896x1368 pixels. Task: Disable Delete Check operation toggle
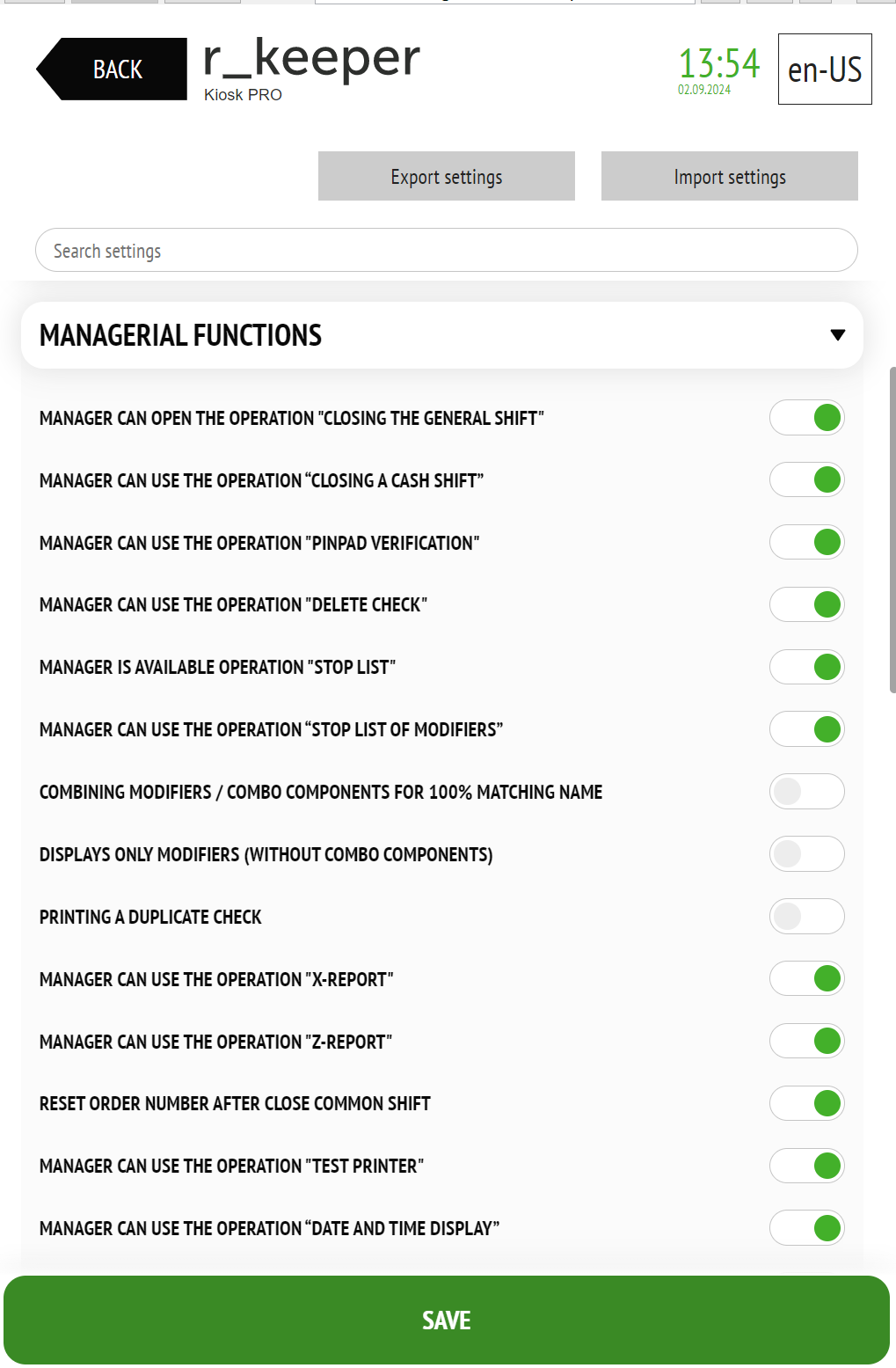point(807,605)
